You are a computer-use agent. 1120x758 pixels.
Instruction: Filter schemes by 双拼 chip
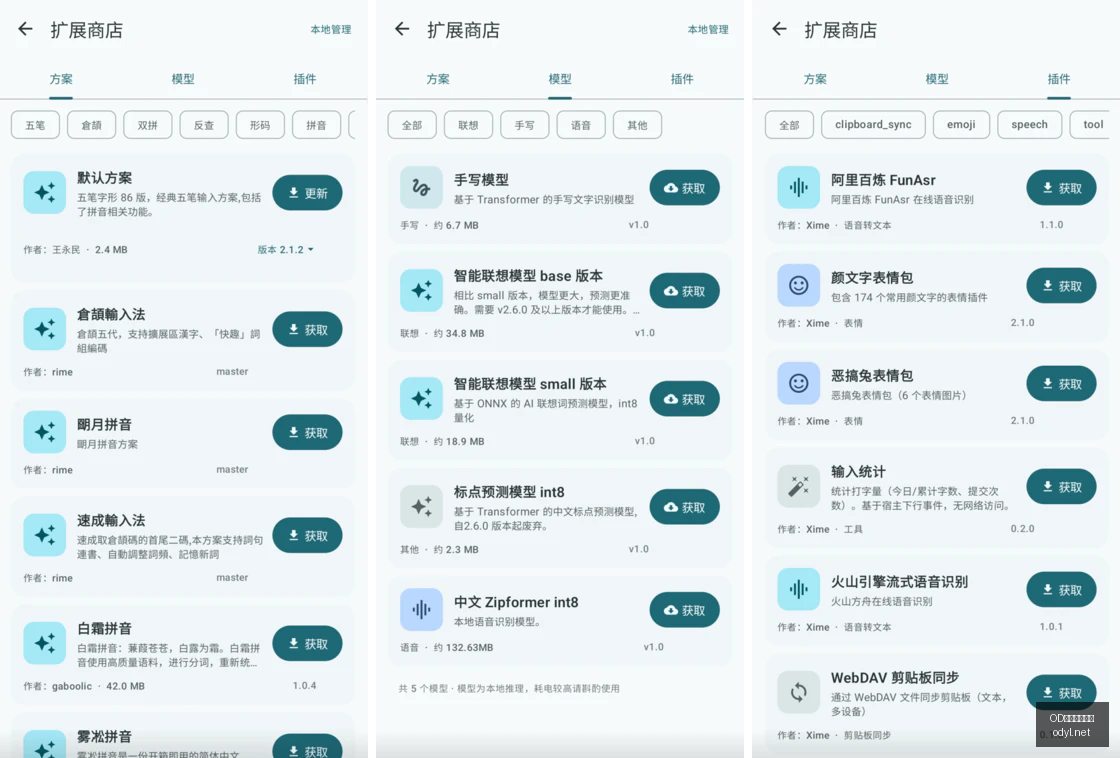point(148,125)
